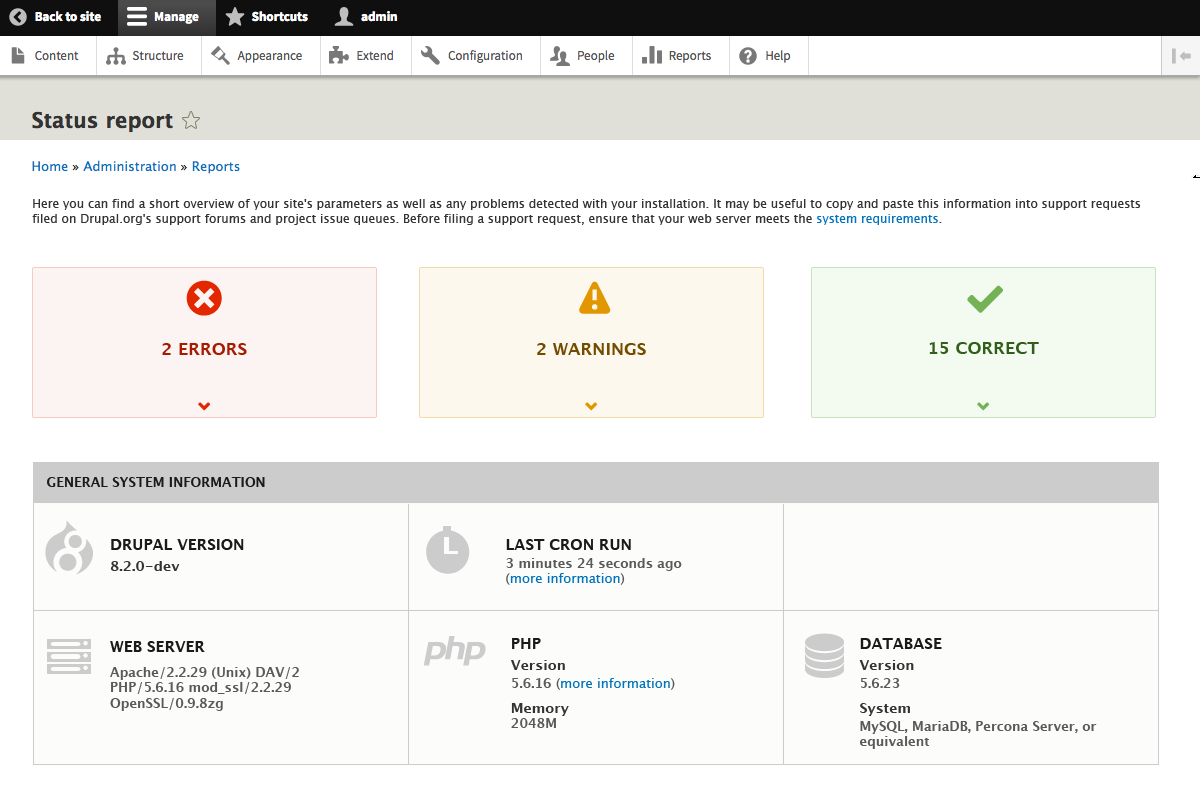
Task: Toggle the Manage toolbar tray
Action: click(x=164, y=17)
